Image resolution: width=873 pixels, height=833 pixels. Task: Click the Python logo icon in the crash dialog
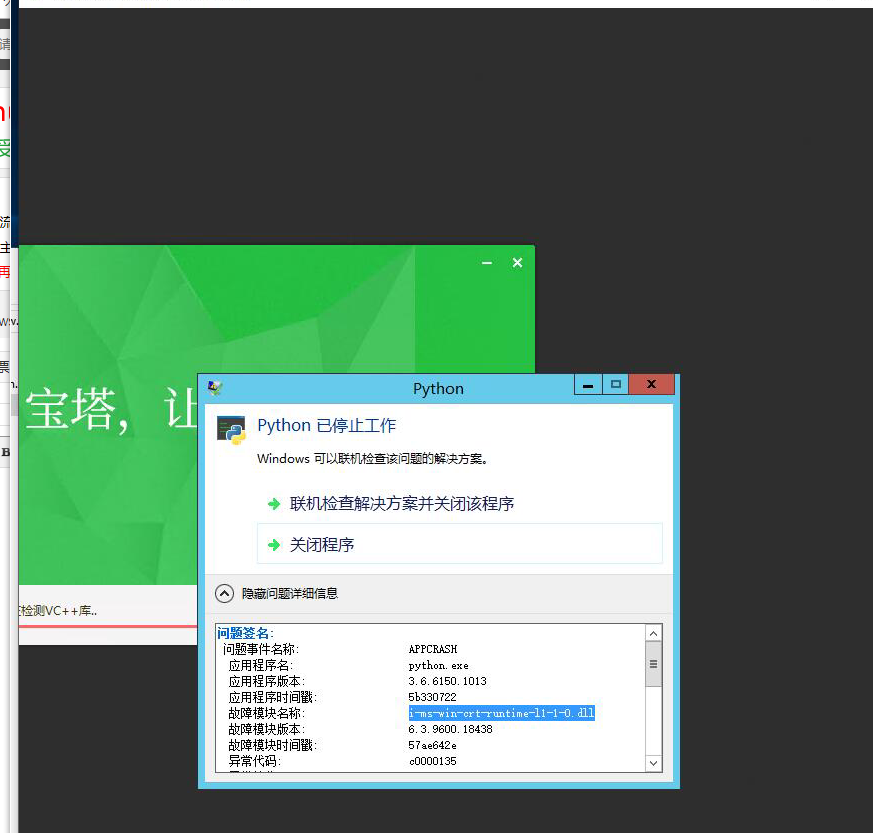point(232,425)
